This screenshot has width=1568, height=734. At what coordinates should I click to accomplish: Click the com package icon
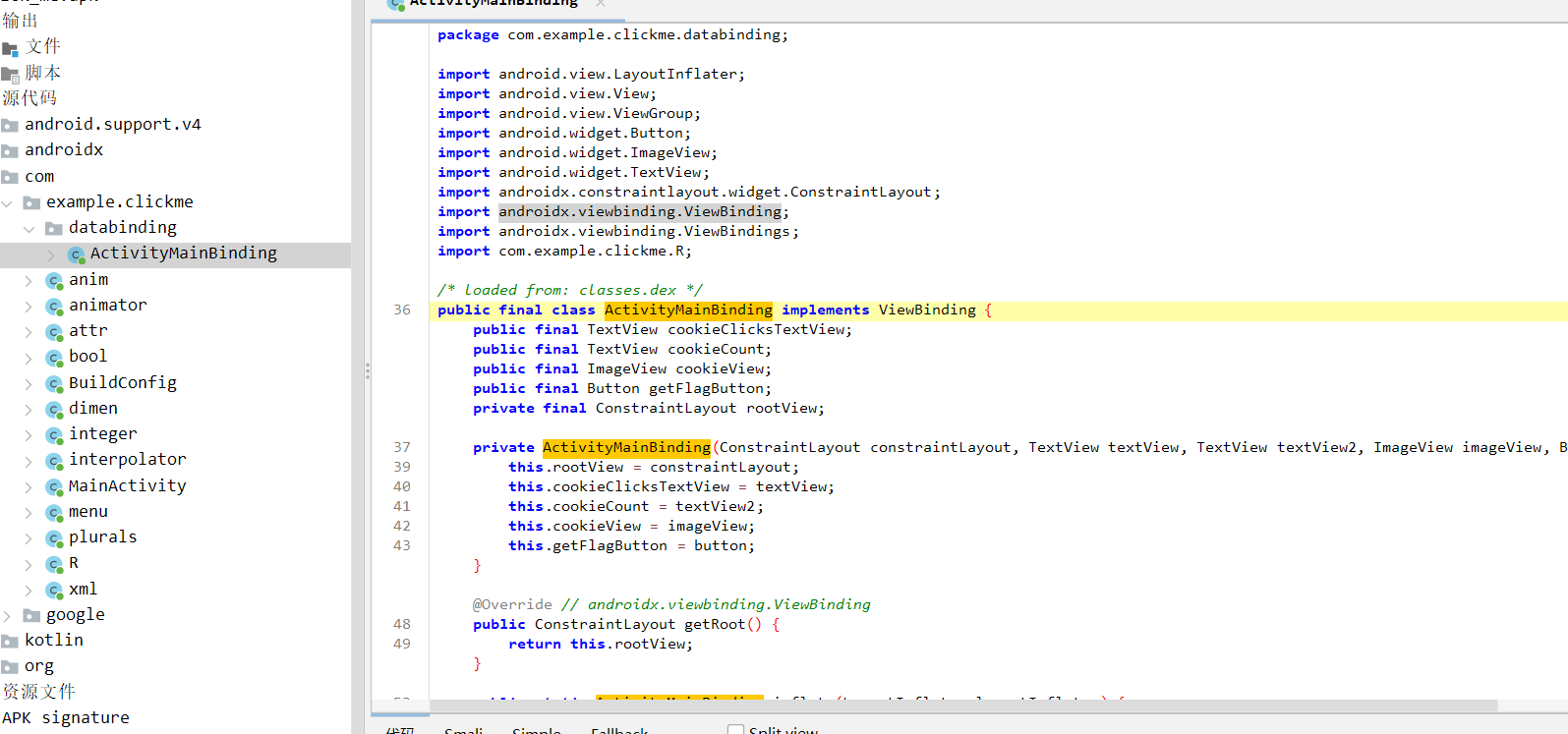pos(10,177)
